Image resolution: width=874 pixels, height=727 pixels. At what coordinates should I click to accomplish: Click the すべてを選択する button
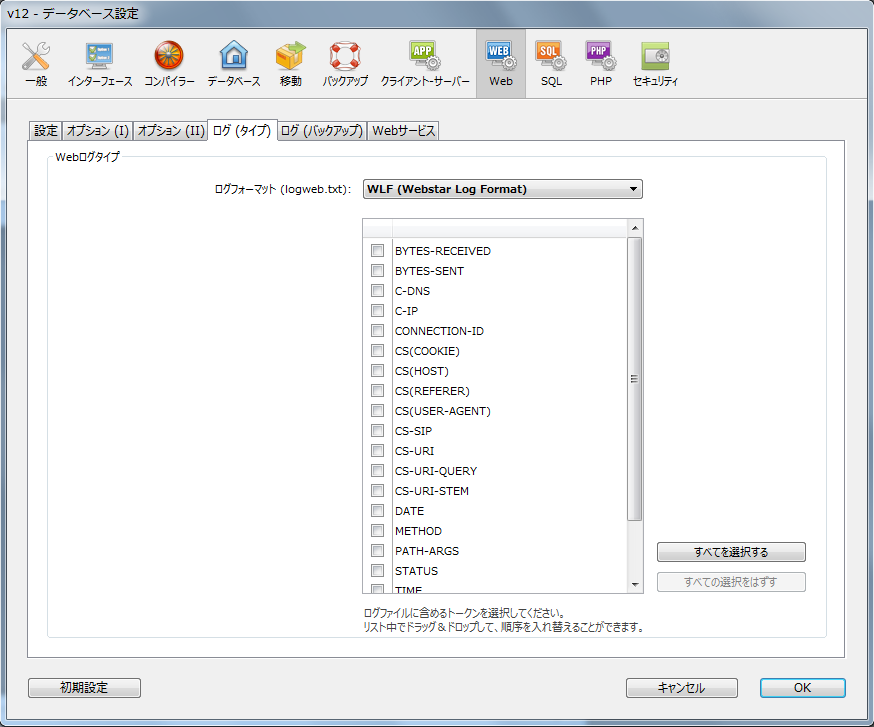(731, 552)
